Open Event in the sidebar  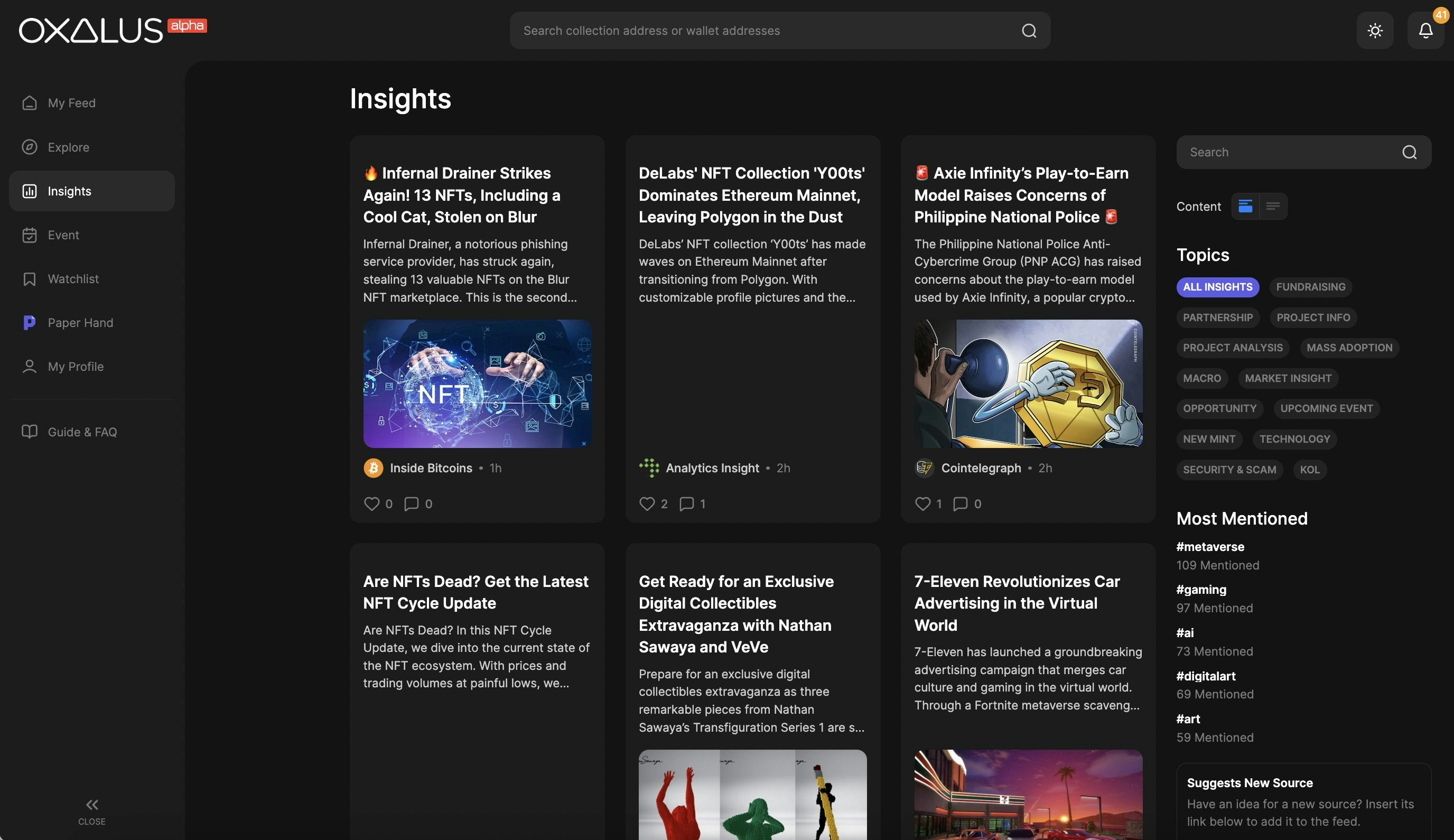92,235
